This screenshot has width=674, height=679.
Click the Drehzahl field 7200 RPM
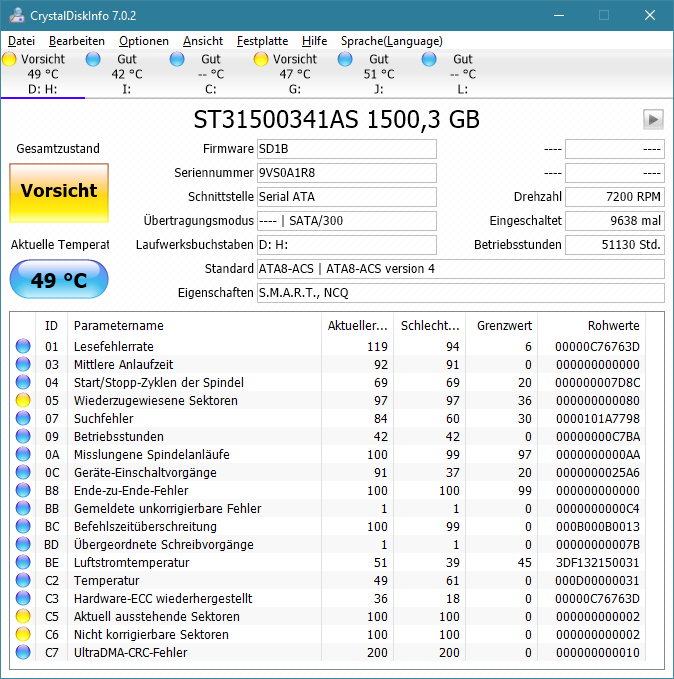click(615, 197)
